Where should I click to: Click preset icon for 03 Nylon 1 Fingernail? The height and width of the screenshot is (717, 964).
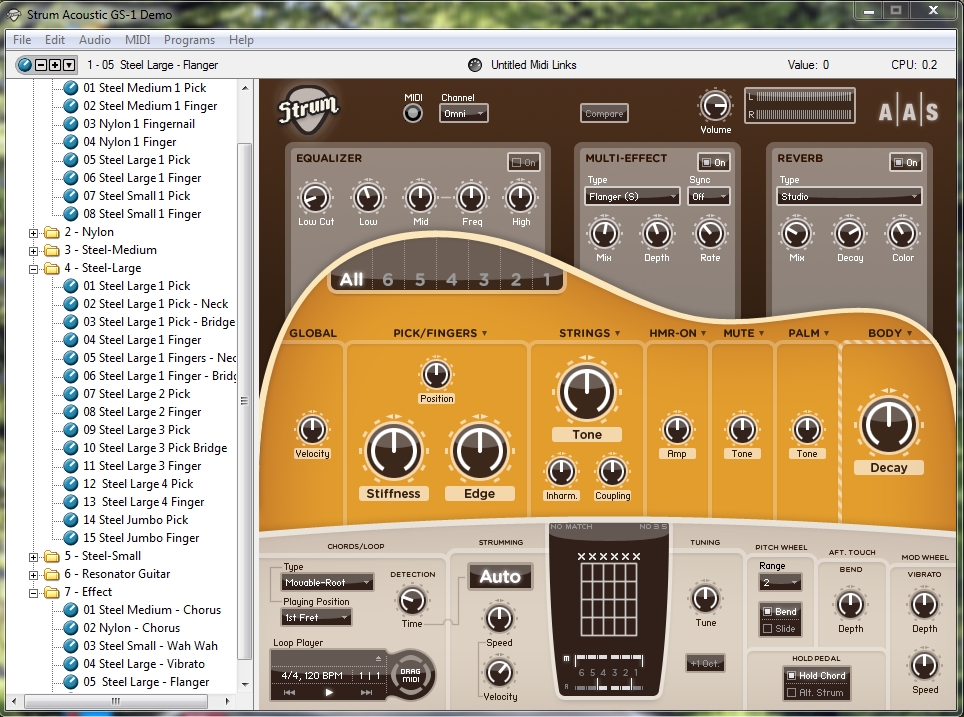coord(71,124)
